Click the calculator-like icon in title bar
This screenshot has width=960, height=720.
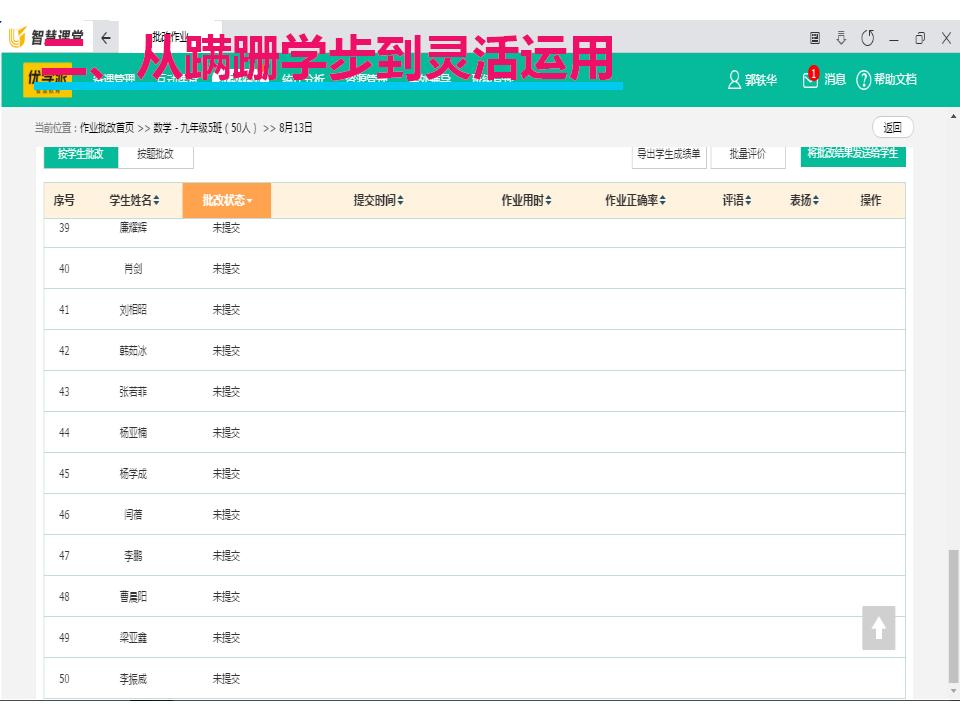pyautogui.click(x=815, y=38)
